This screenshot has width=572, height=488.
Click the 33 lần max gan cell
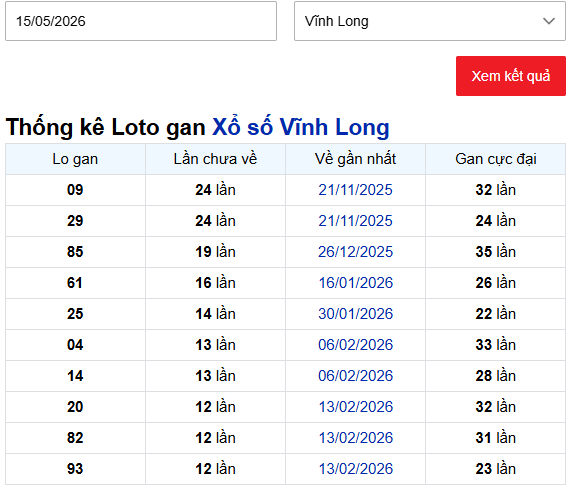tap(495, 345)
